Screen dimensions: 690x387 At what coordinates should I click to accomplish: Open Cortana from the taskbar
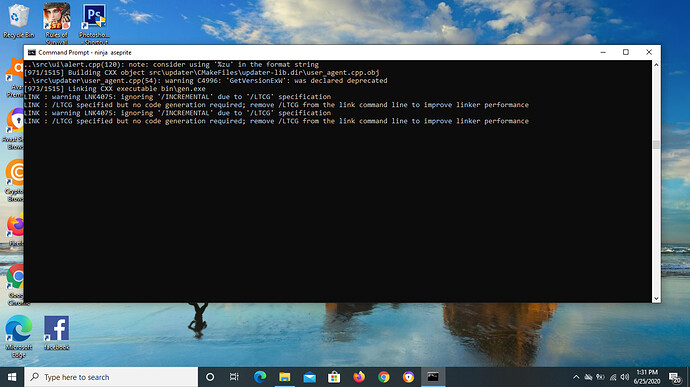click(210, 377)
